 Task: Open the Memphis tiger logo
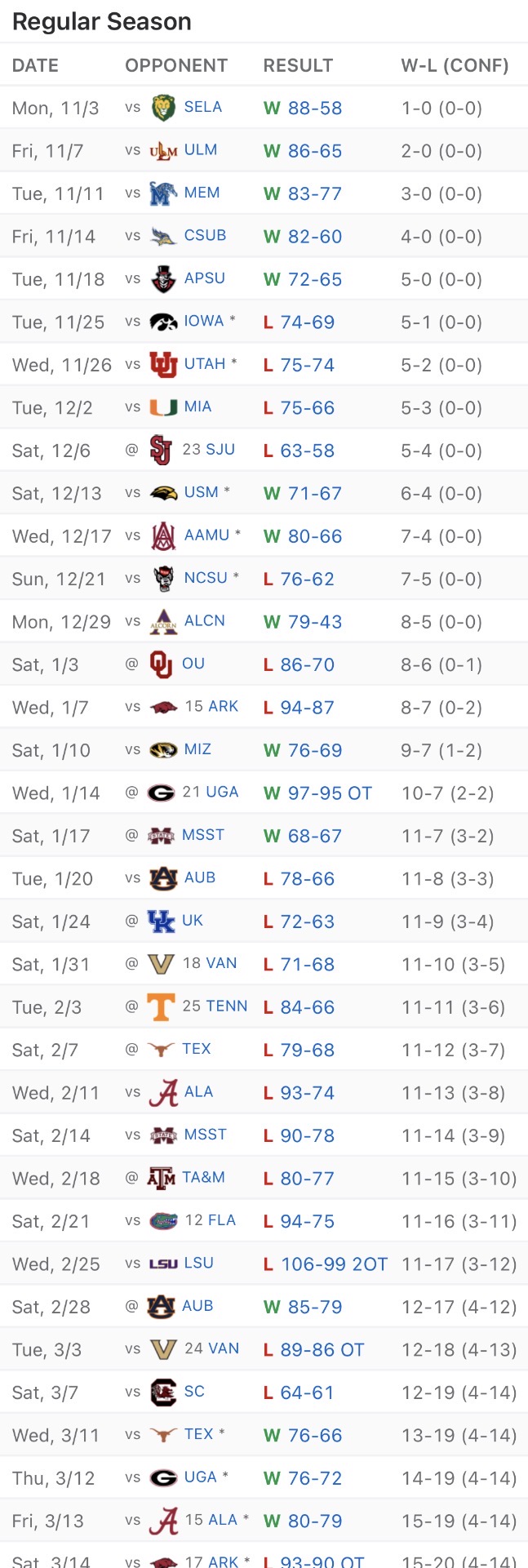click(x=163, y=193)
